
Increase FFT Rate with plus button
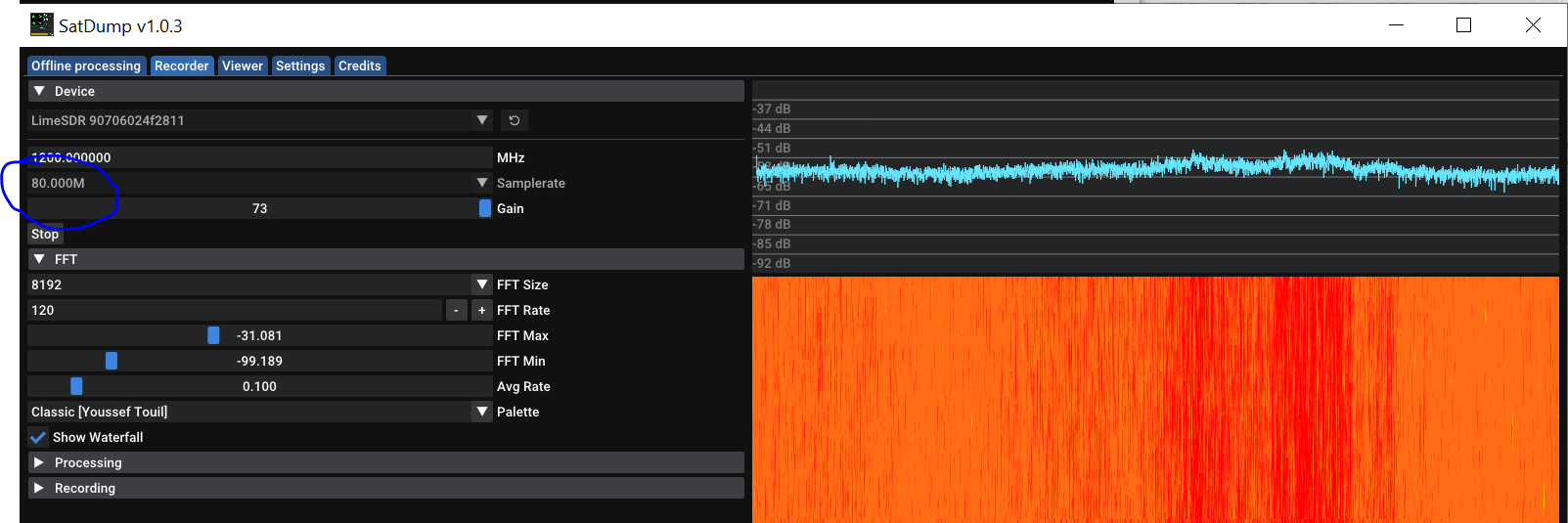coord(481,310)
